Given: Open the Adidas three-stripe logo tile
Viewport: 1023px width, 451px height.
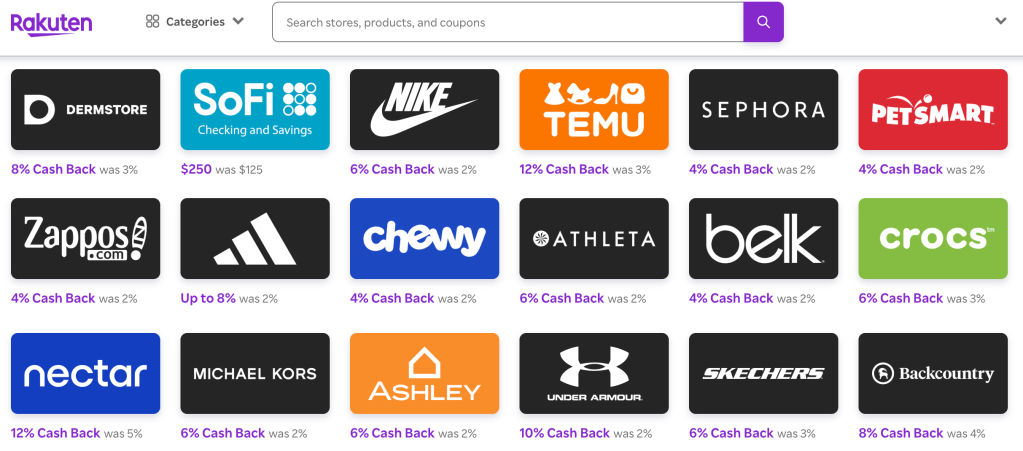Looking at the screenshot, I should point(254,239).
